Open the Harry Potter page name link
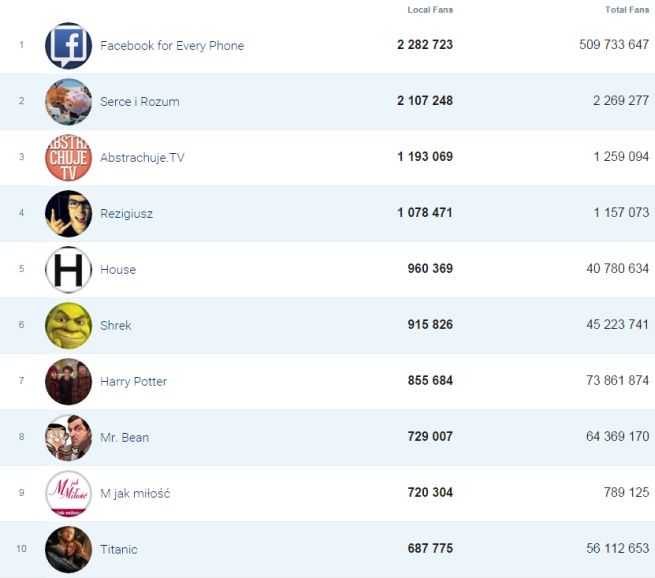 [133, 382]
